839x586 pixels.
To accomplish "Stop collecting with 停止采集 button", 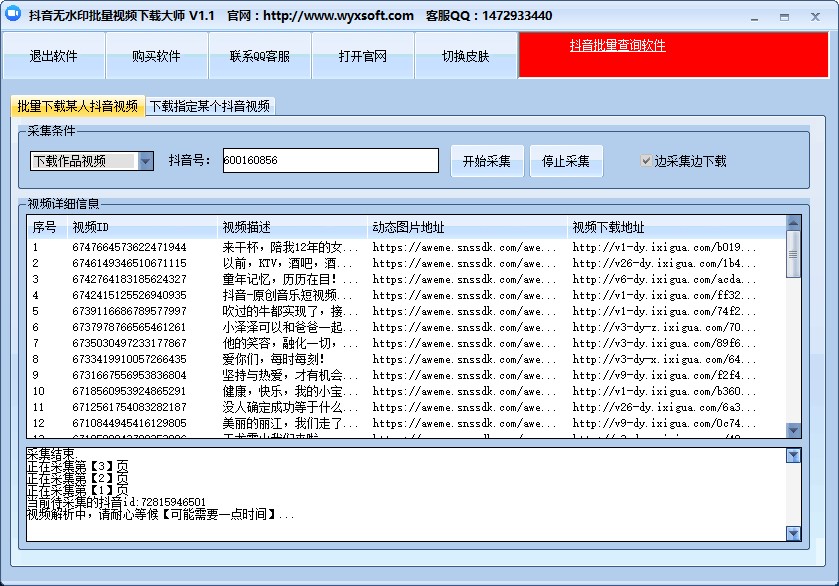I will [566, 161].
